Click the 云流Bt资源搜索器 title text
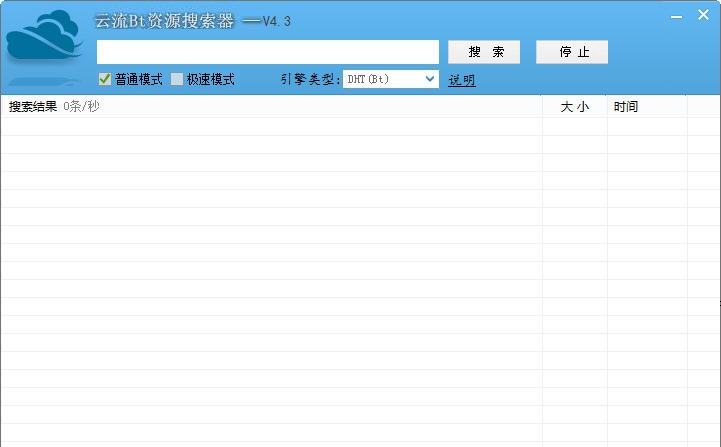 click(165, 21)
